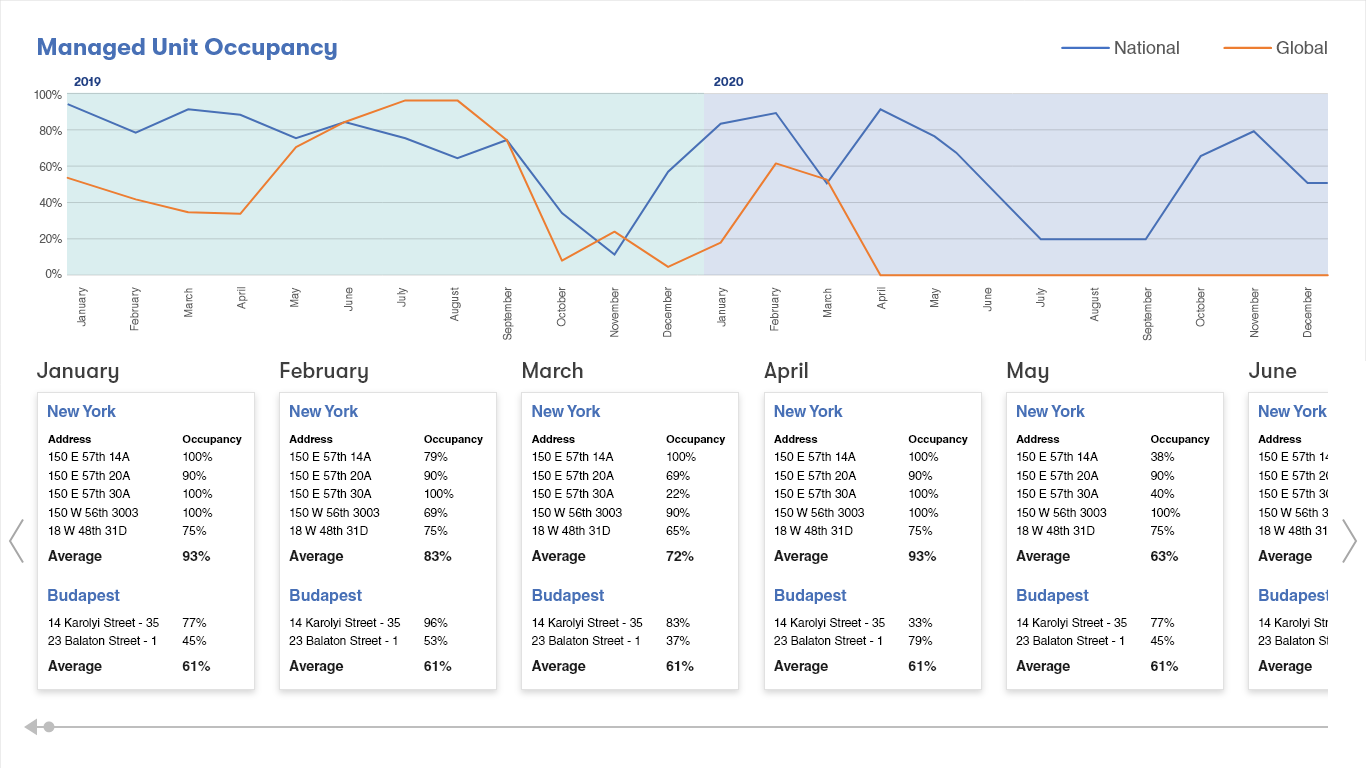1366x768 pixels.
Task: Open the Budapest link in February card
Action: [x=325, y=595]
